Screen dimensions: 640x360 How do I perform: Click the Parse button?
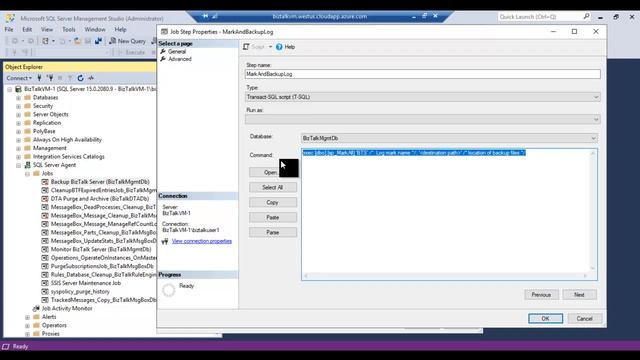[x=273, y=232]
